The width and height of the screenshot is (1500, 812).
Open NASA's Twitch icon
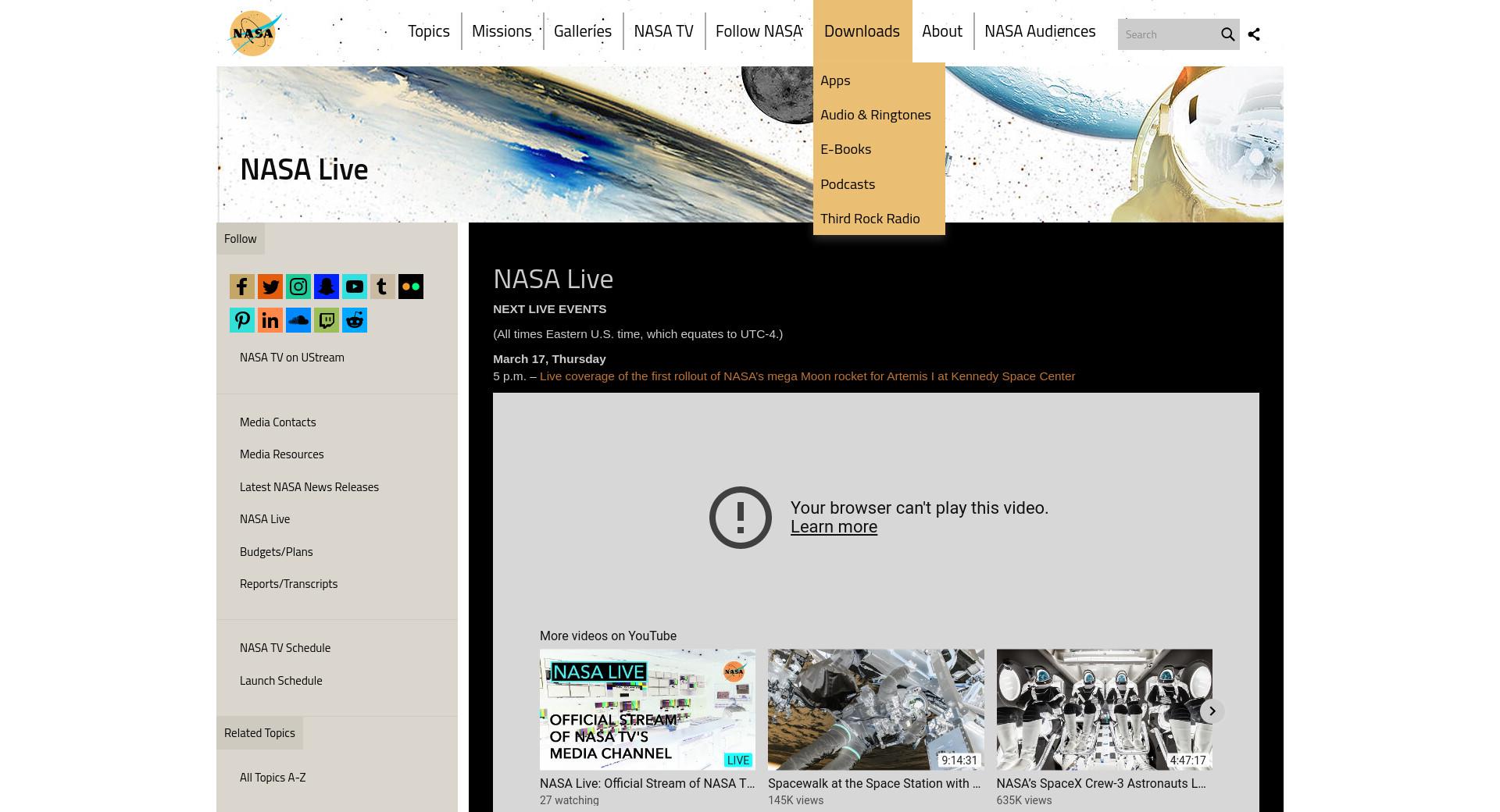click(327, 320)
